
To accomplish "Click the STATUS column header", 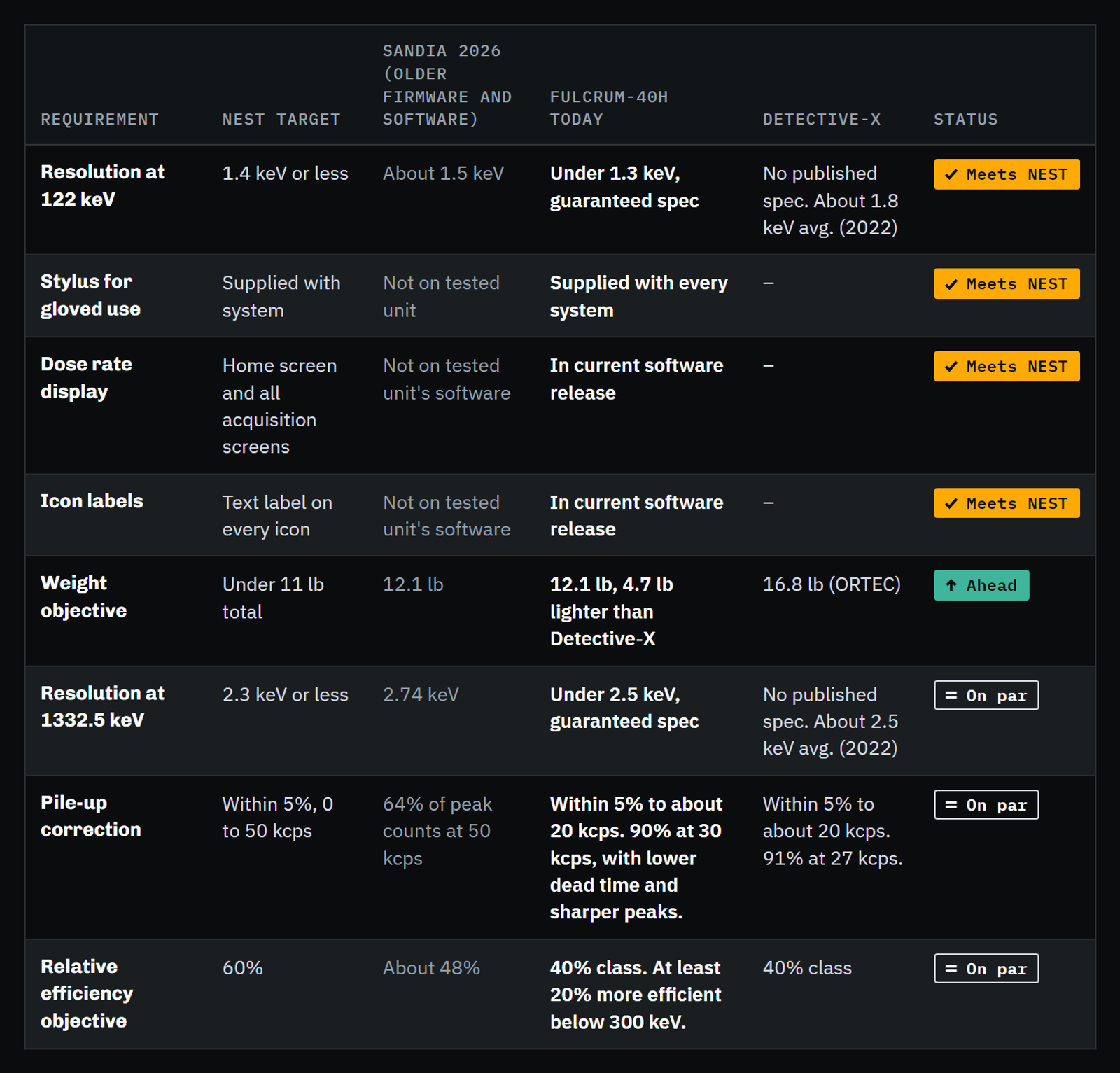I will (x=966, y=120).
